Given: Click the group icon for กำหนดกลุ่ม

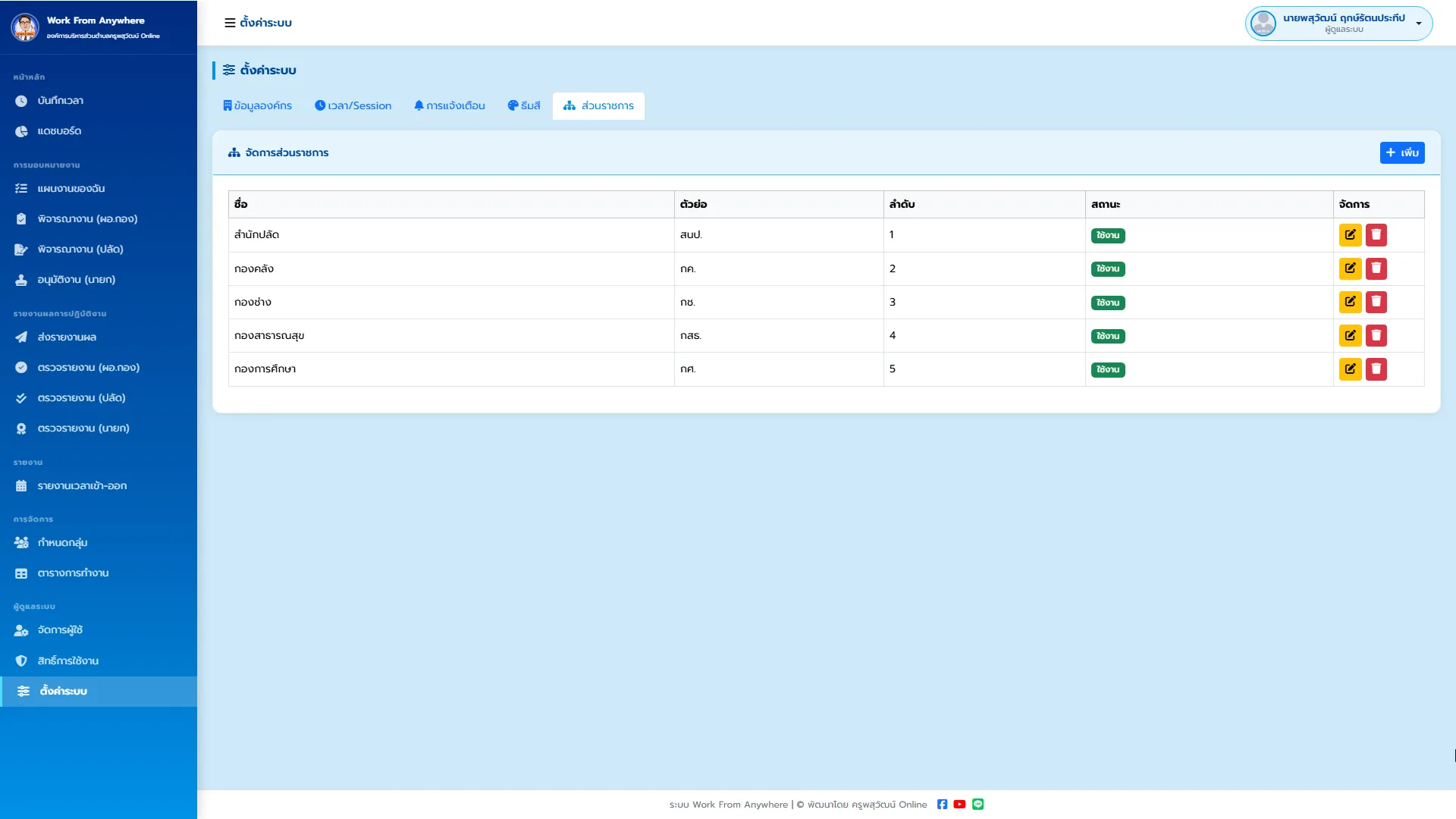Looking at the screenshot, I should [x=21, y=543].
